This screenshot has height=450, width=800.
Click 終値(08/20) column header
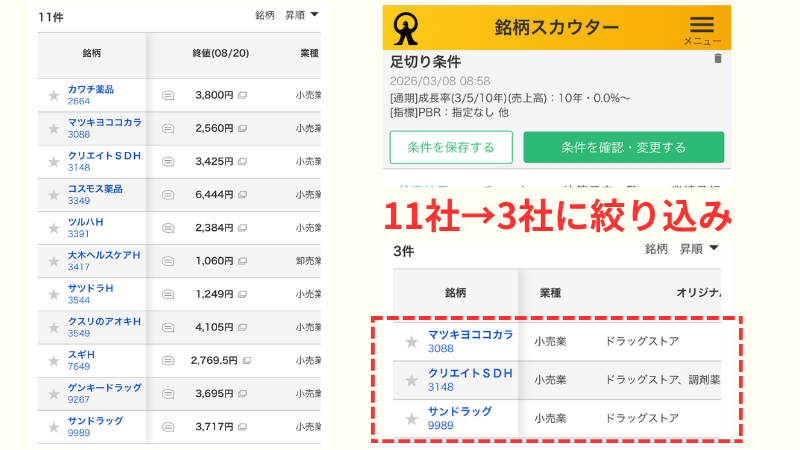point(220,53)
